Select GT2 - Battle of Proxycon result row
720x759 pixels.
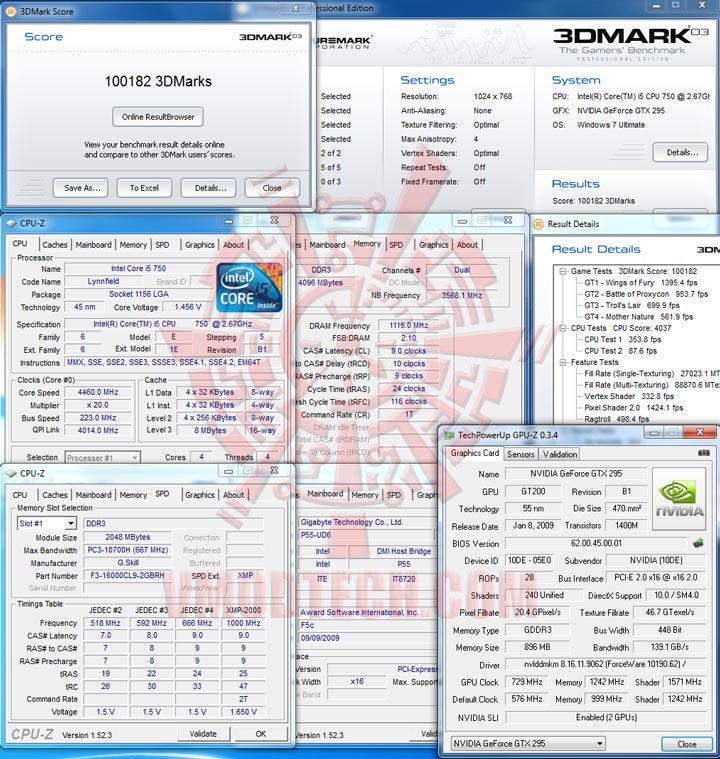tap(646, 294)
